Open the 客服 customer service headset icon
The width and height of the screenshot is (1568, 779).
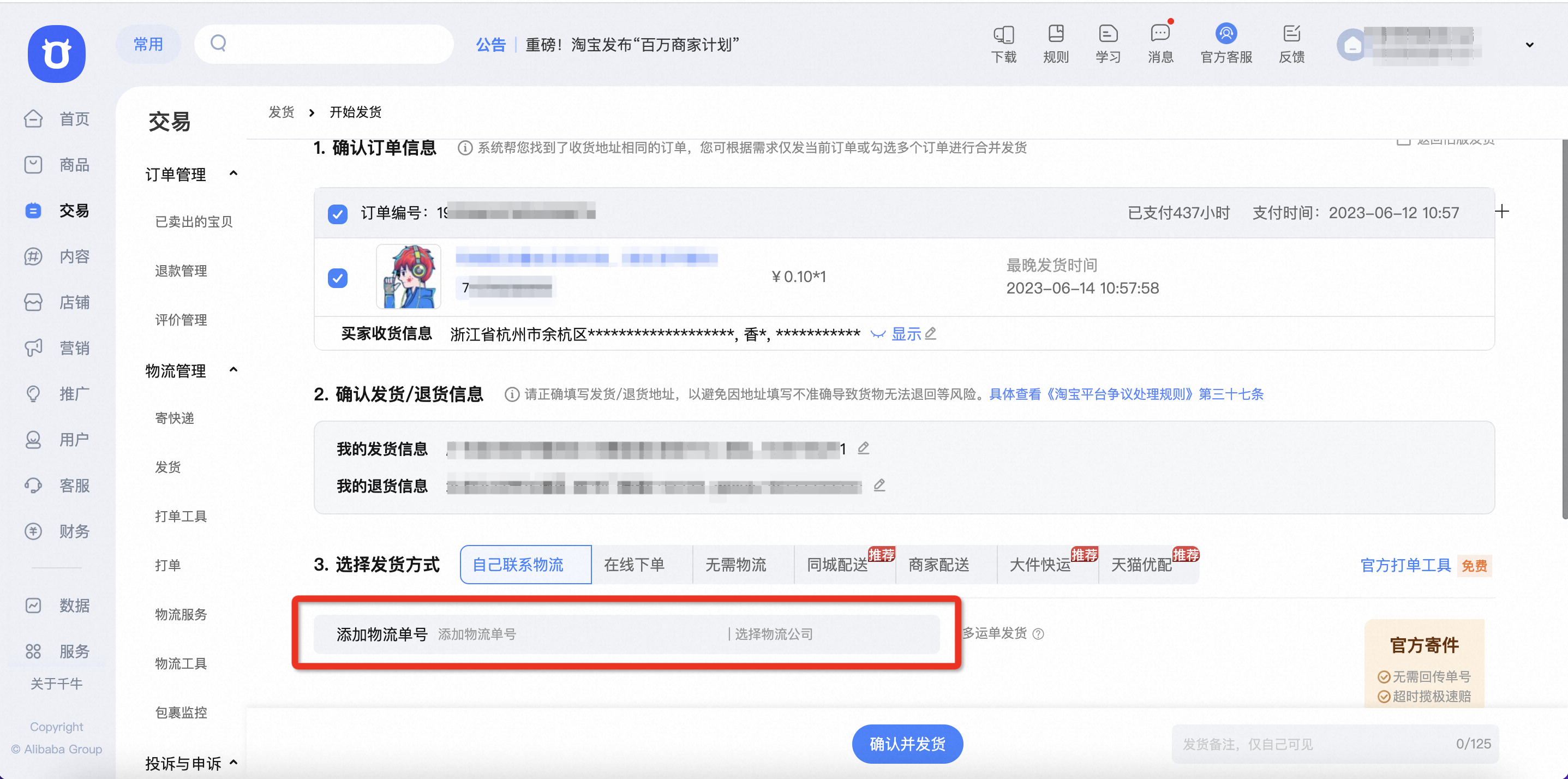[33, 485]
